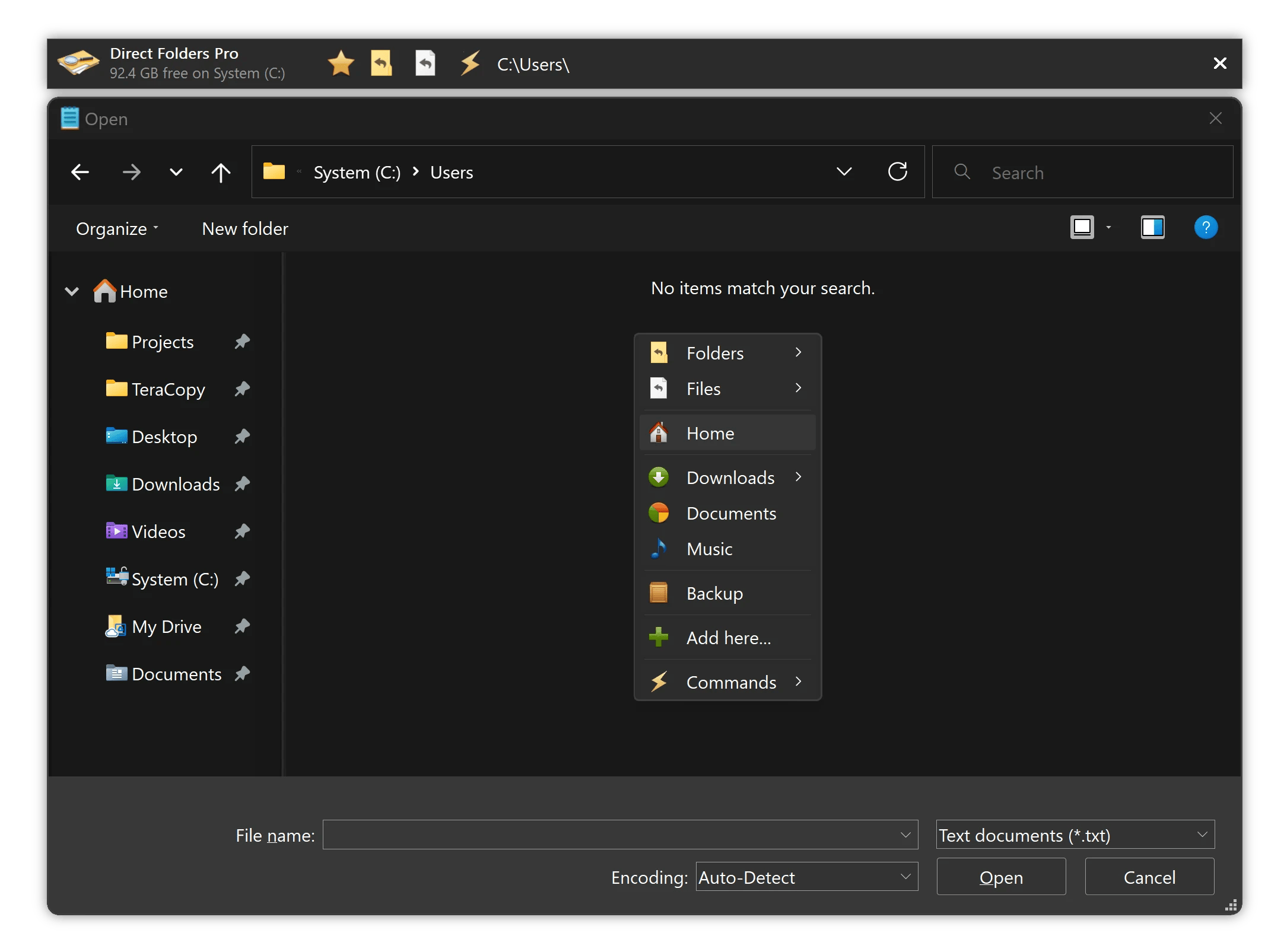
Task: Click the pin icon next to TeraCopy
Action: [x=242, y=389]
